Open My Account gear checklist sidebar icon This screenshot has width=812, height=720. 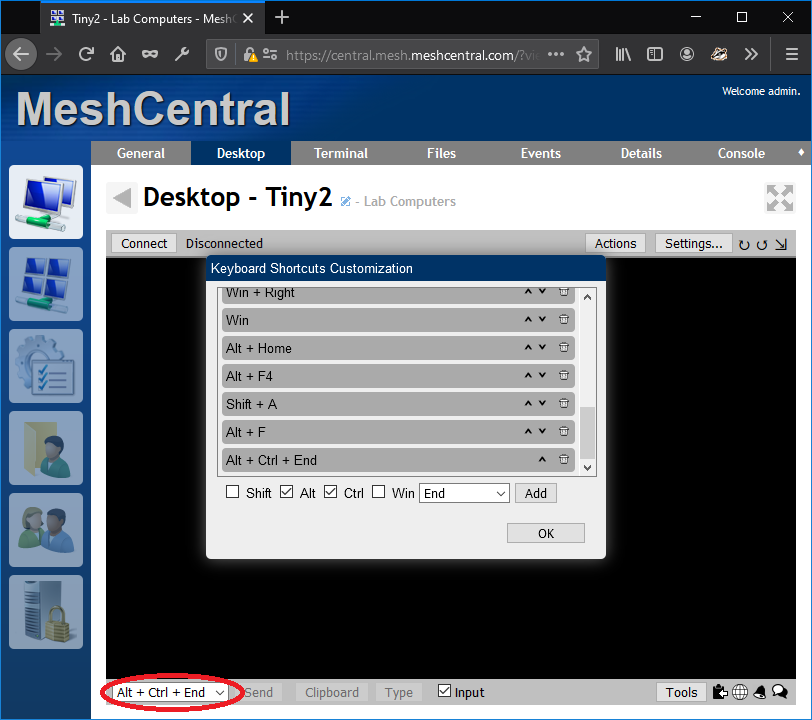pos(46,366)
